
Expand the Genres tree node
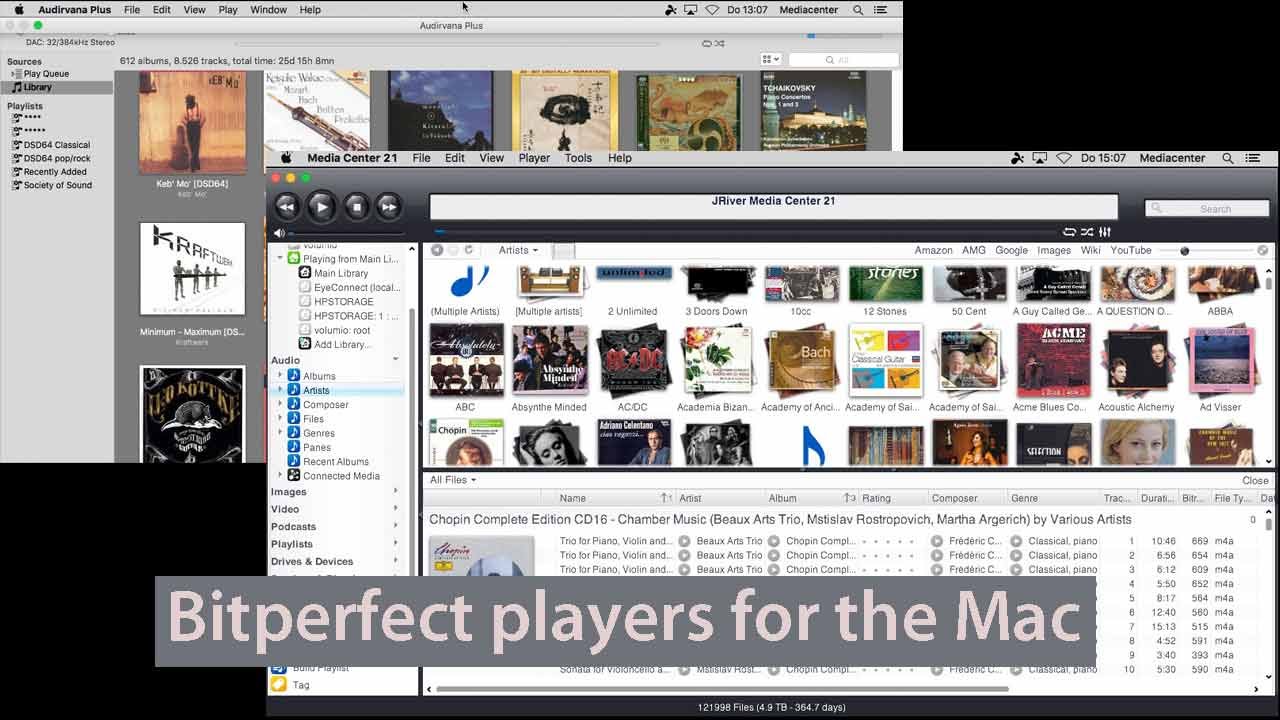280,432
